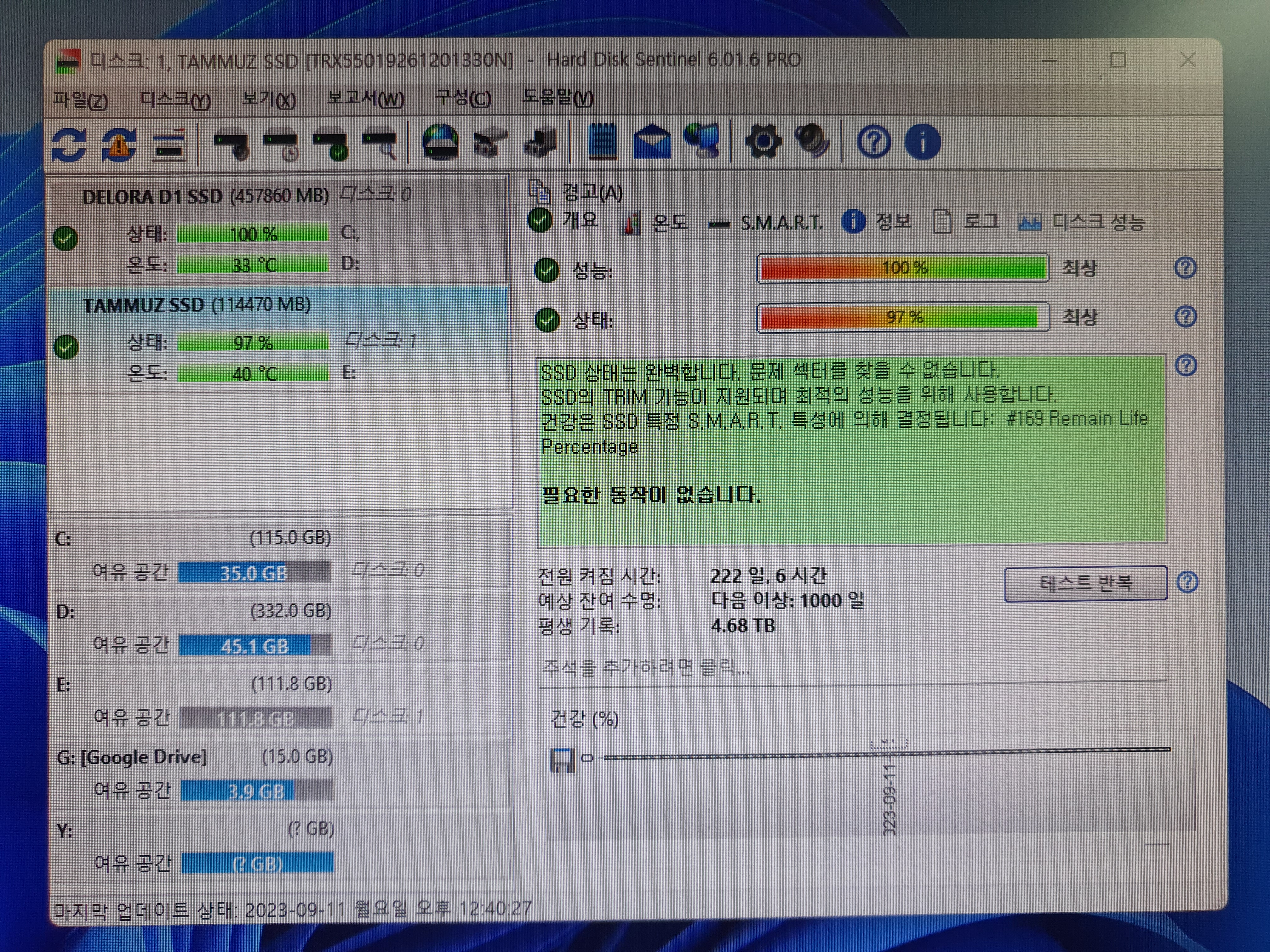
Task: Click the email envelope report icon
Action: 652,142
